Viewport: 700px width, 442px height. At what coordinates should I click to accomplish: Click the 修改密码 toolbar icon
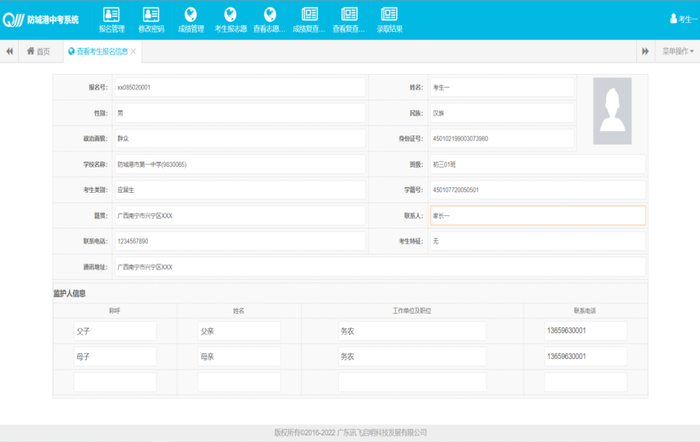(x=151, y=19)
